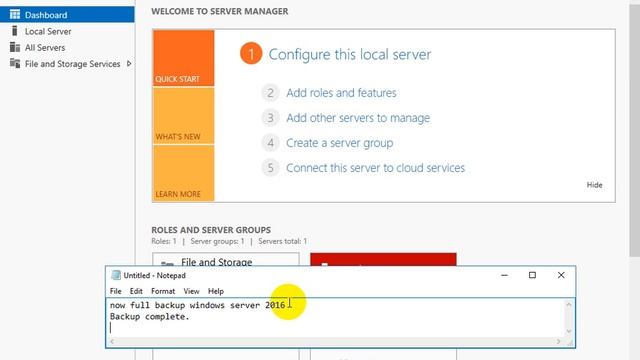Click Notepad vertical scrollbar down arrow

[569, 331]
